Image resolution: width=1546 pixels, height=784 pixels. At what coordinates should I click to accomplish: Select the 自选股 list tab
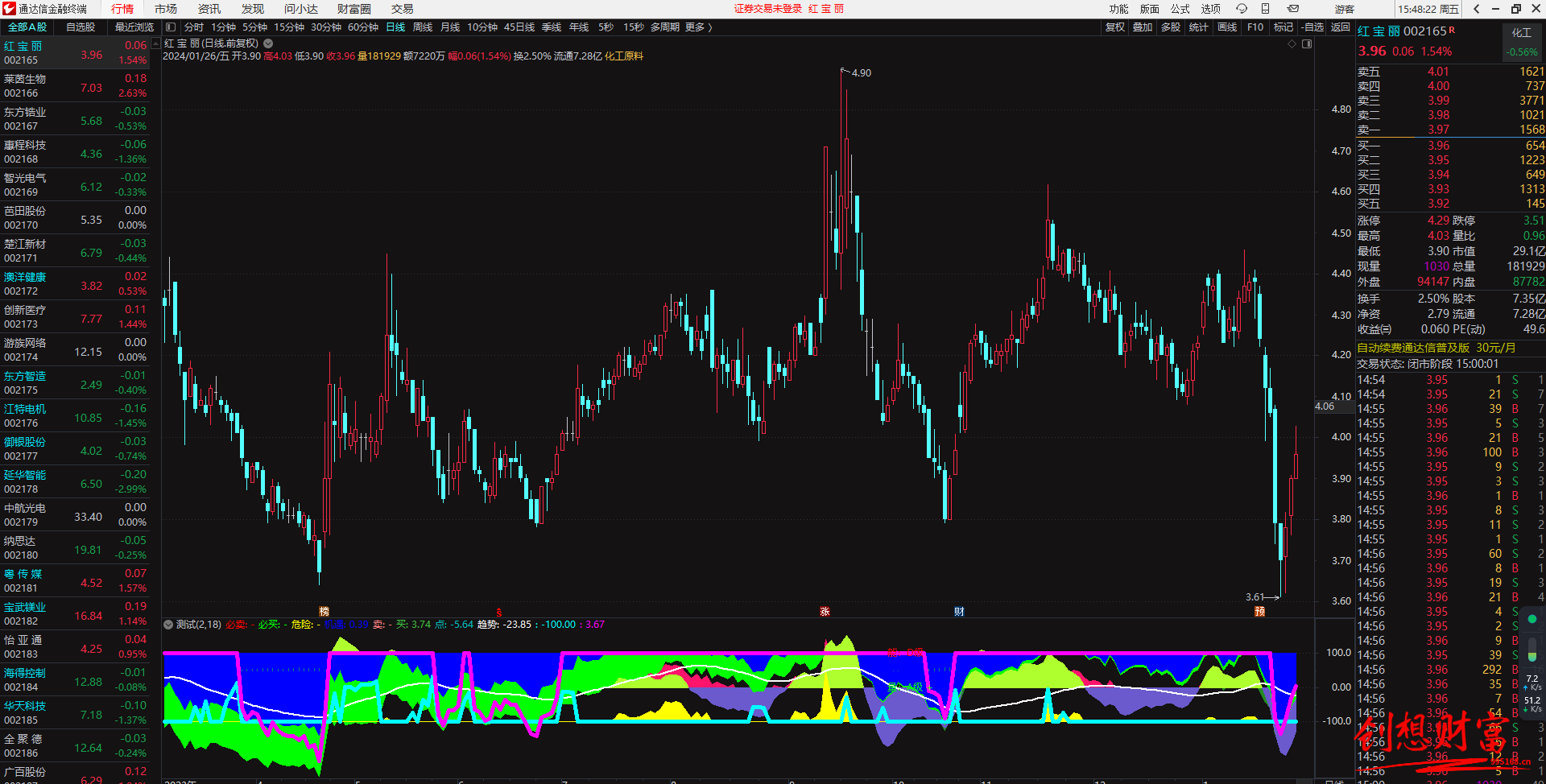click(81, 27)
